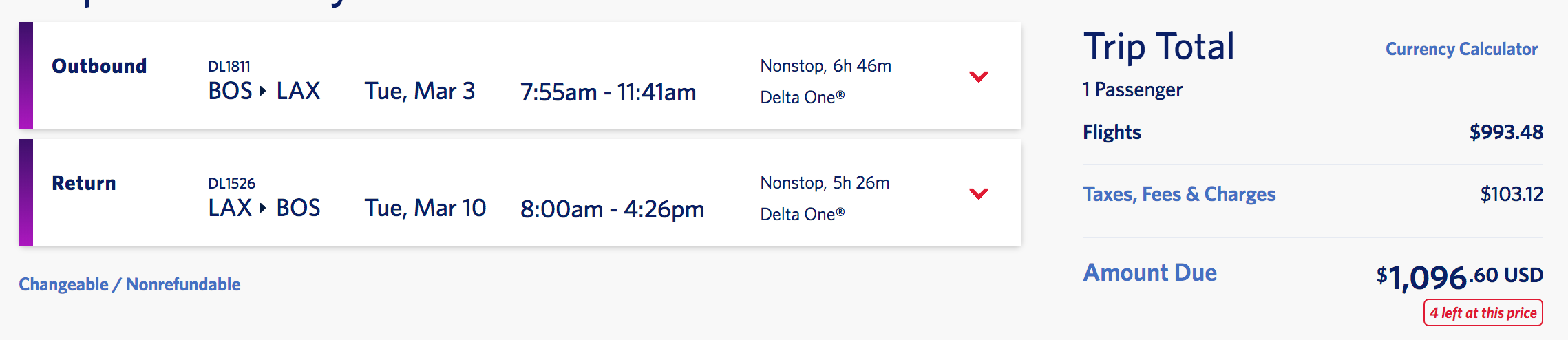Click the Delta One label on the return flight
The image size is (1568, 340).
[x=802, y=214]
